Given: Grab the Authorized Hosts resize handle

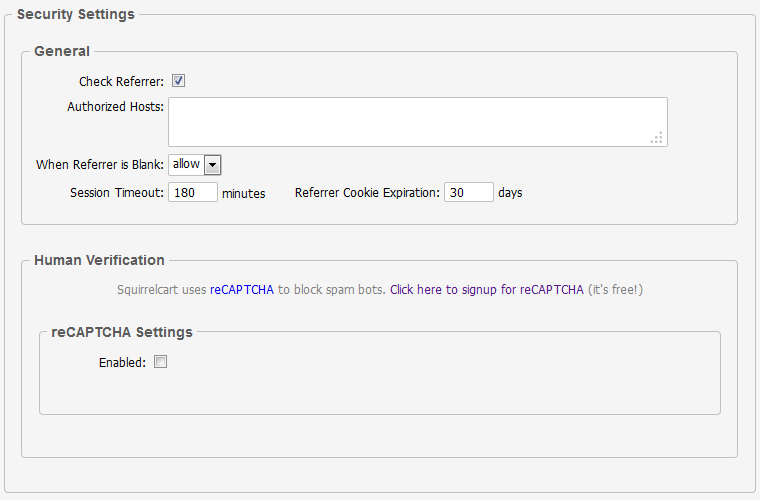Looking at the screenshot, I should click(x=657, y=138).
